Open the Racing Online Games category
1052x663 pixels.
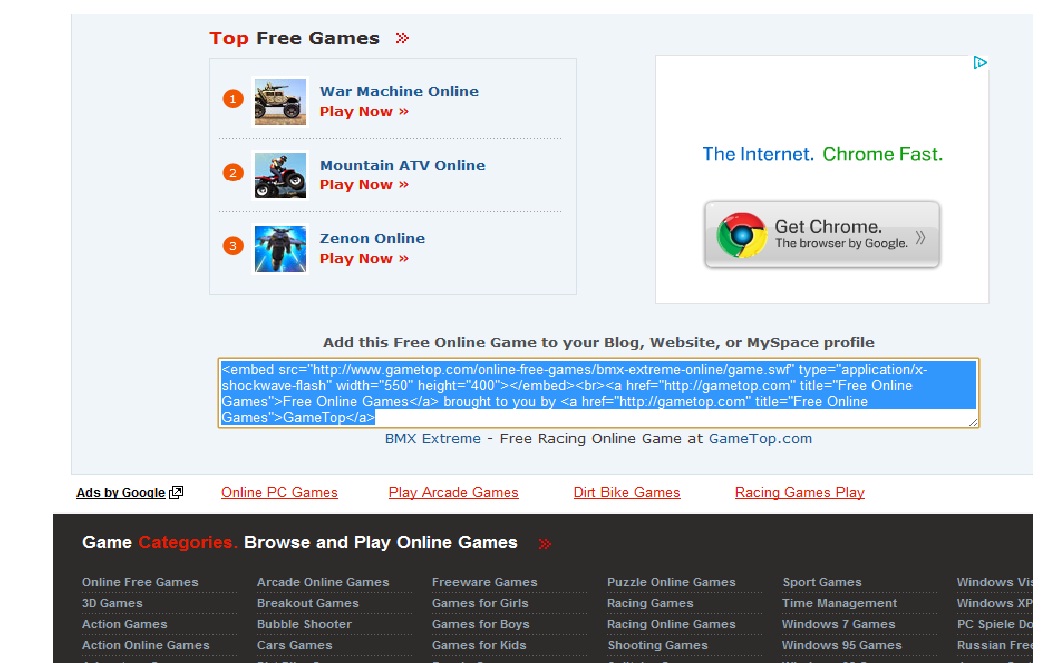point(671,624)
